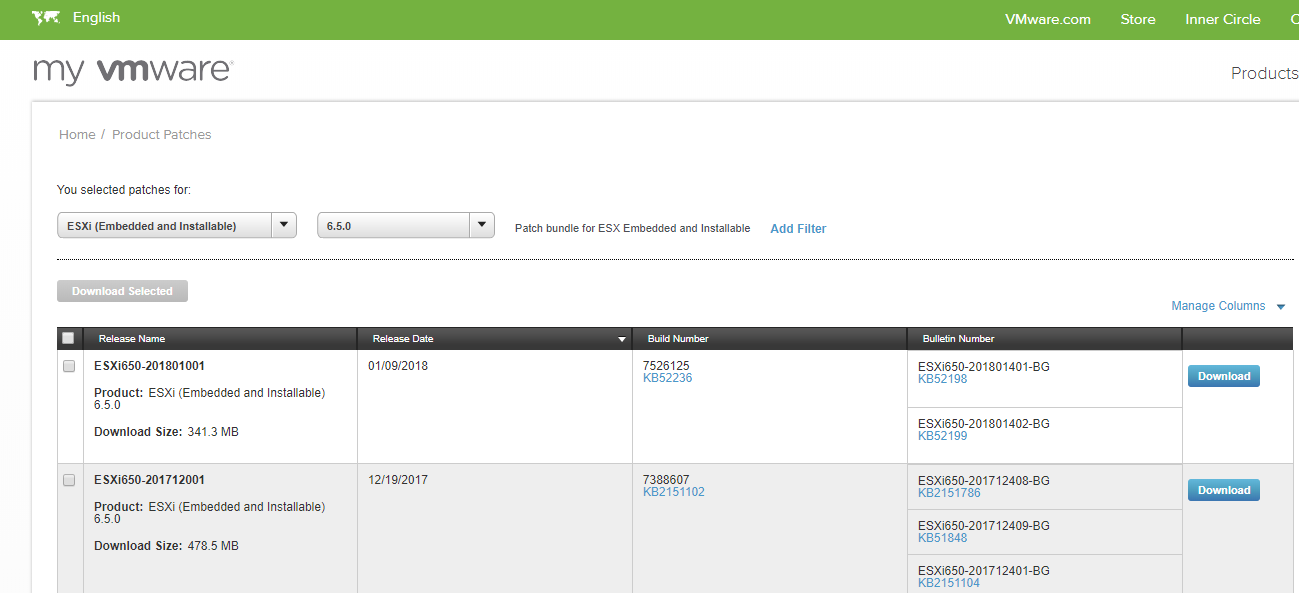
Task: Open the KB2151102 build link
Action: (673, 492)
